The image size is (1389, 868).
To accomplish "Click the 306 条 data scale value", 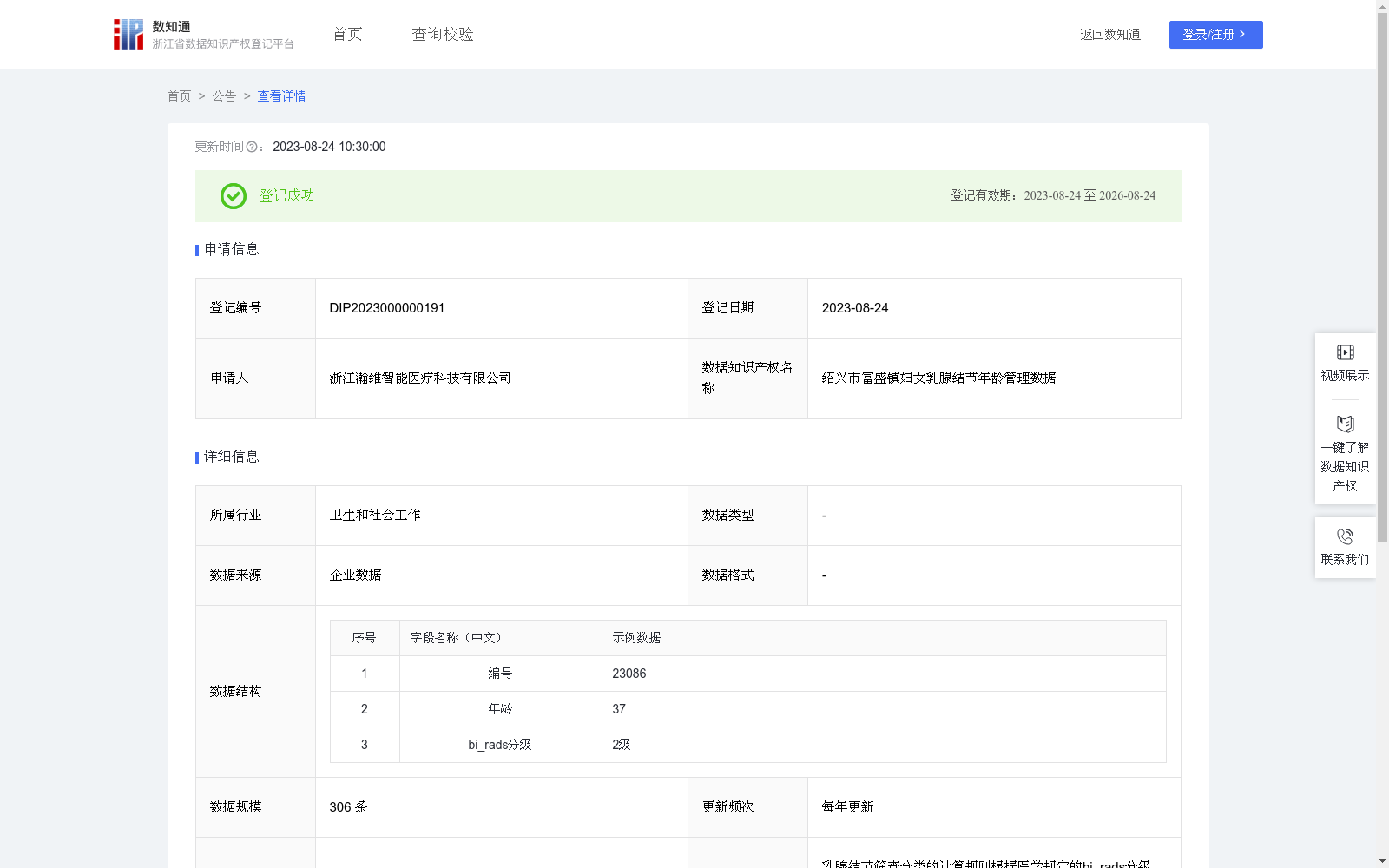I will (348, 807).
